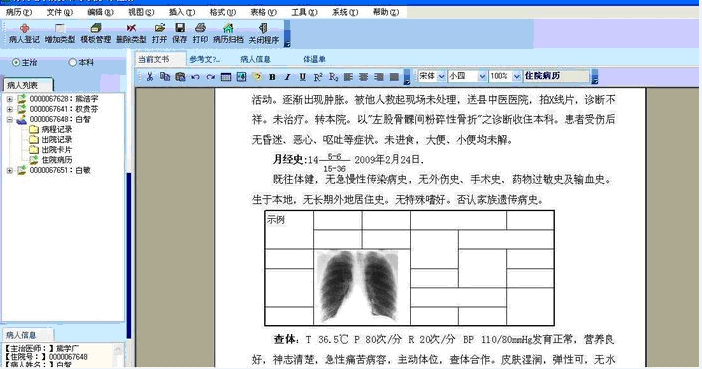
Task: Open the 宋体 font dropdown
Action: click(x=441, y=76)
